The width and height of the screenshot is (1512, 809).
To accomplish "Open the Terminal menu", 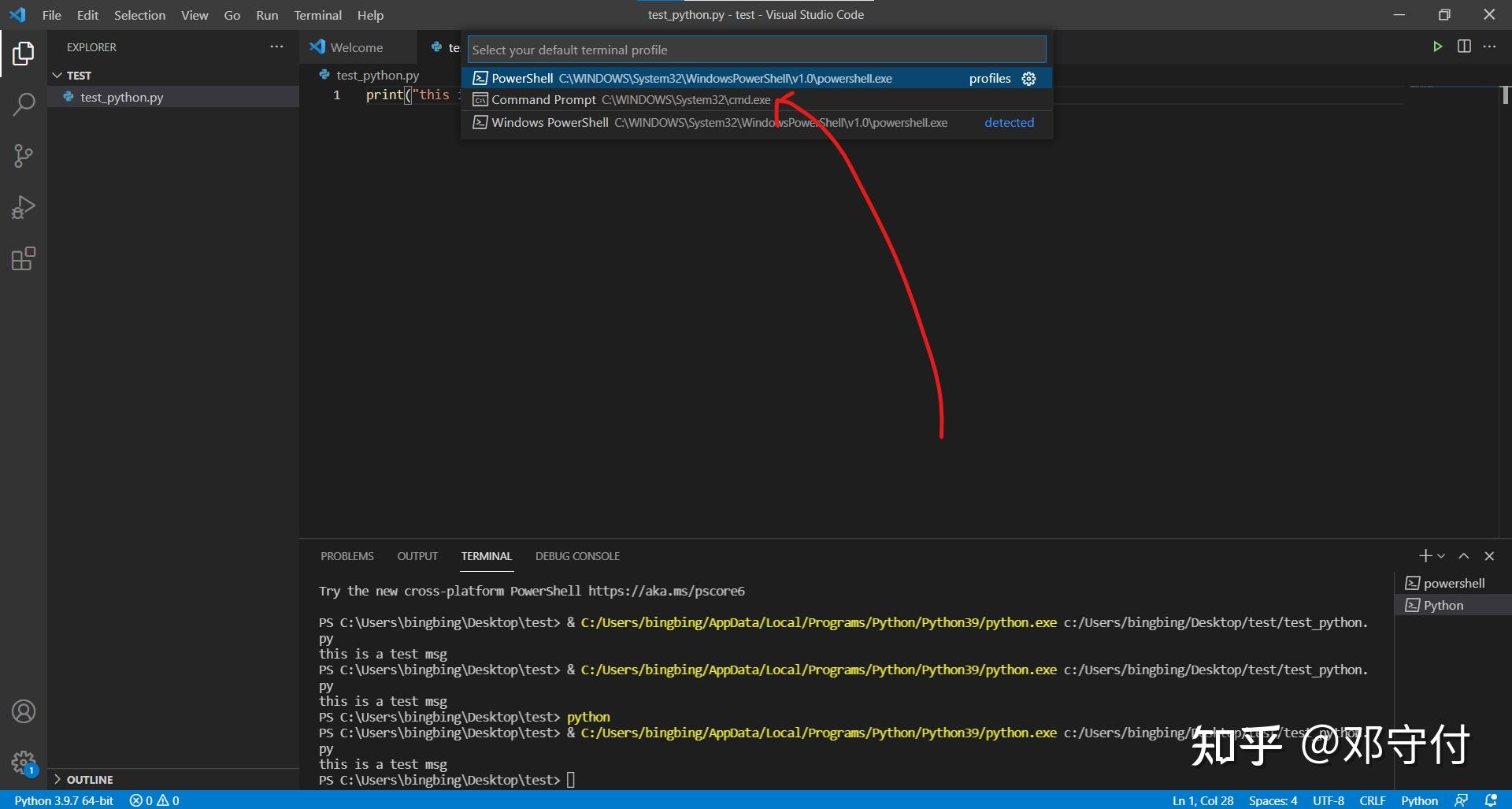I will [317, 14].
